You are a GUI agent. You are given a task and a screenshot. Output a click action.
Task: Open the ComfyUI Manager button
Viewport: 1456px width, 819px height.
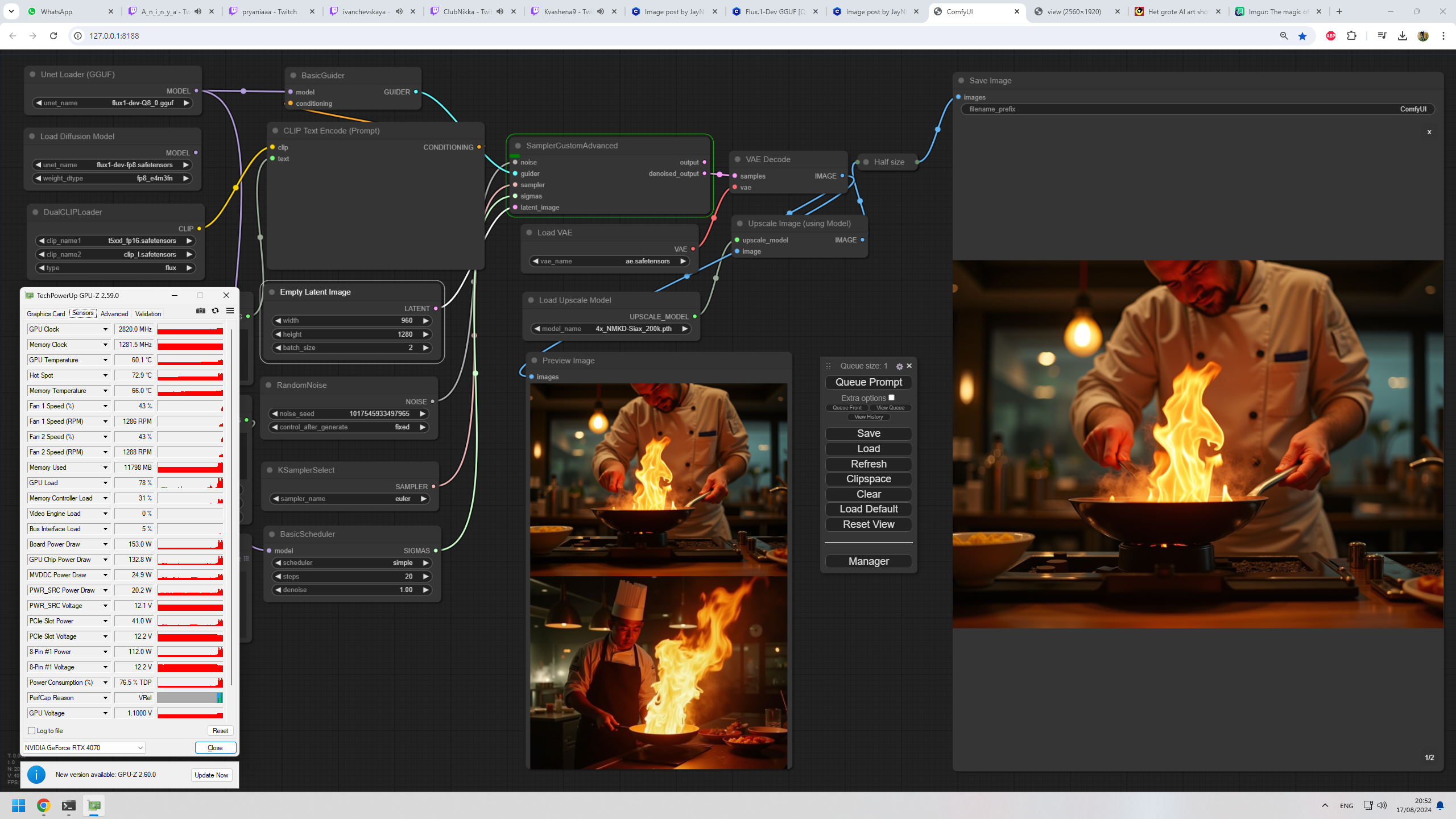click(x=868, y=561)
